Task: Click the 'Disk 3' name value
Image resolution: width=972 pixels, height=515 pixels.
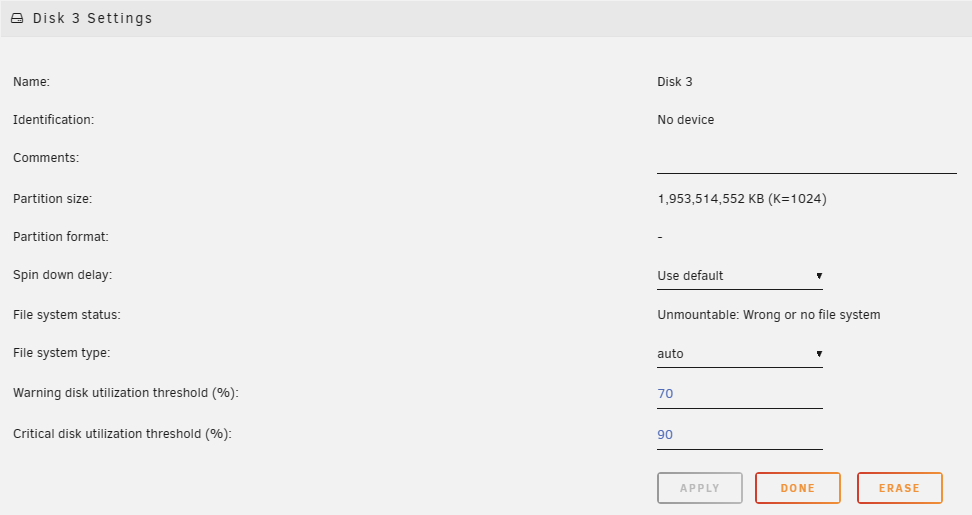Action: pyautogui.click(x=674, y=82)
